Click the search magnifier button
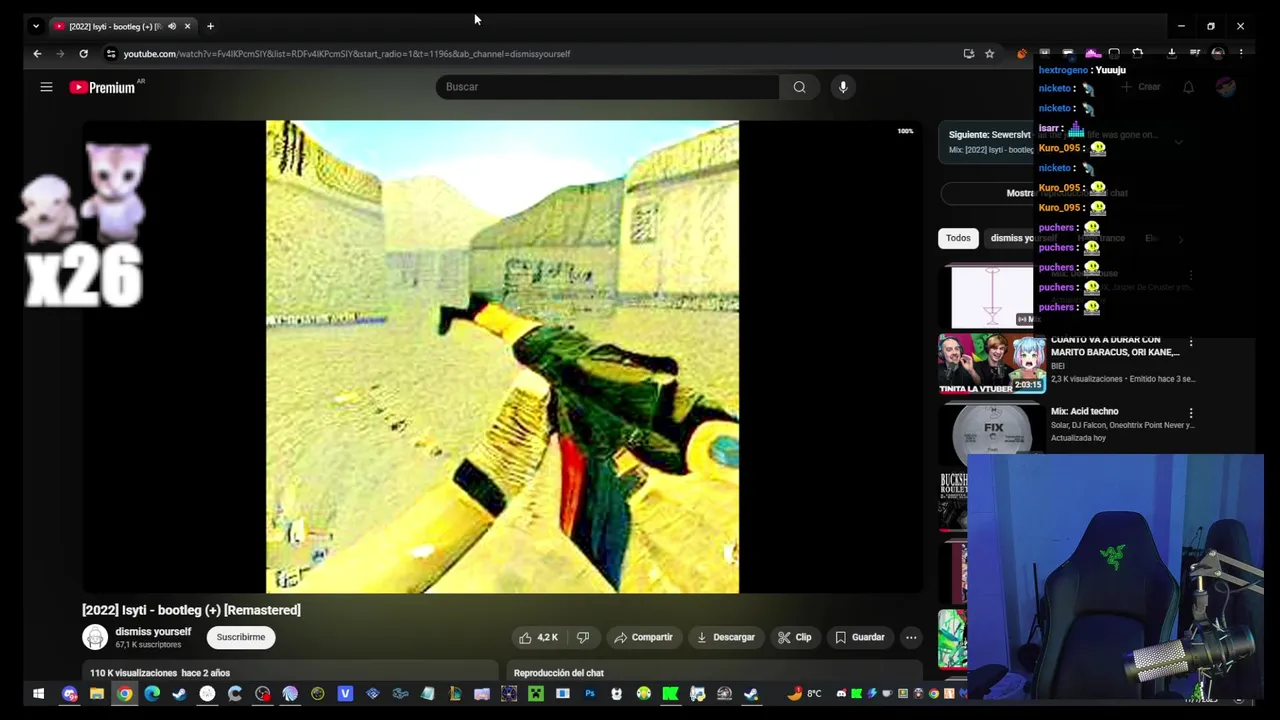Screen dimensions: 1280x720 pos(799,87)
